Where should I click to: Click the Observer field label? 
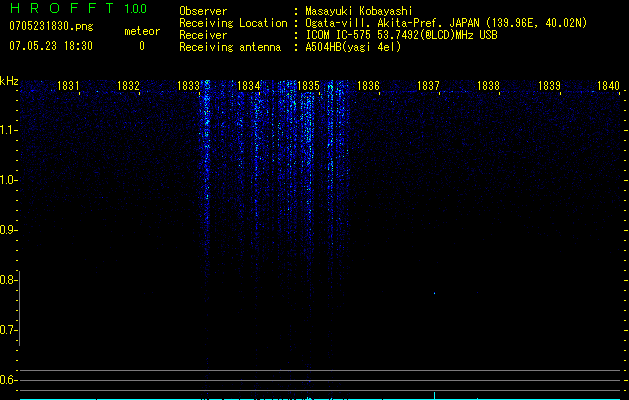pyautogui.click(x=203, y=11)
